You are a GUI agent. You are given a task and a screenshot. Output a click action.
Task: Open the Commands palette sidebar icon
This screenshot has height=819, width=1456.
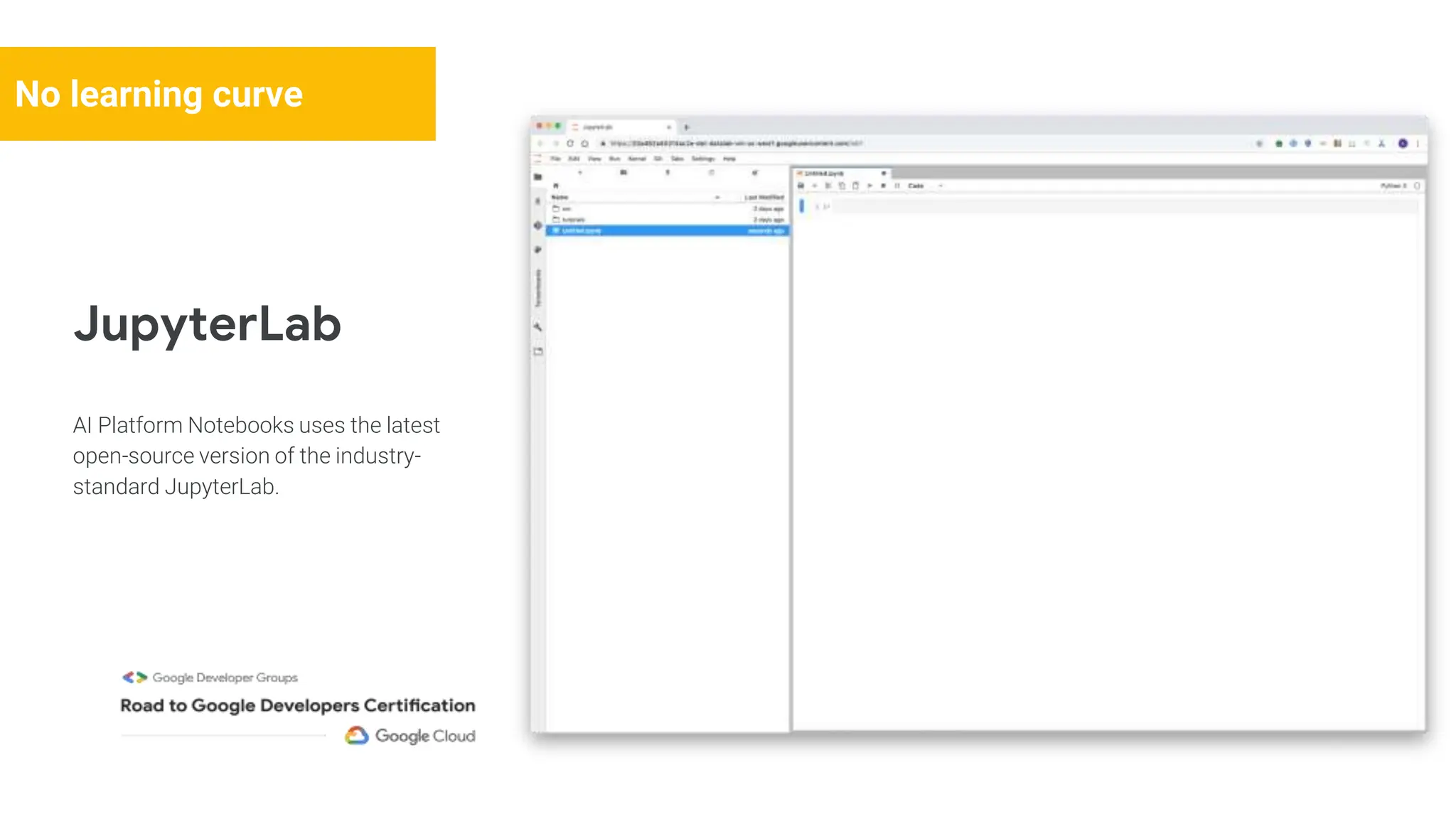[x=538, y=250]
